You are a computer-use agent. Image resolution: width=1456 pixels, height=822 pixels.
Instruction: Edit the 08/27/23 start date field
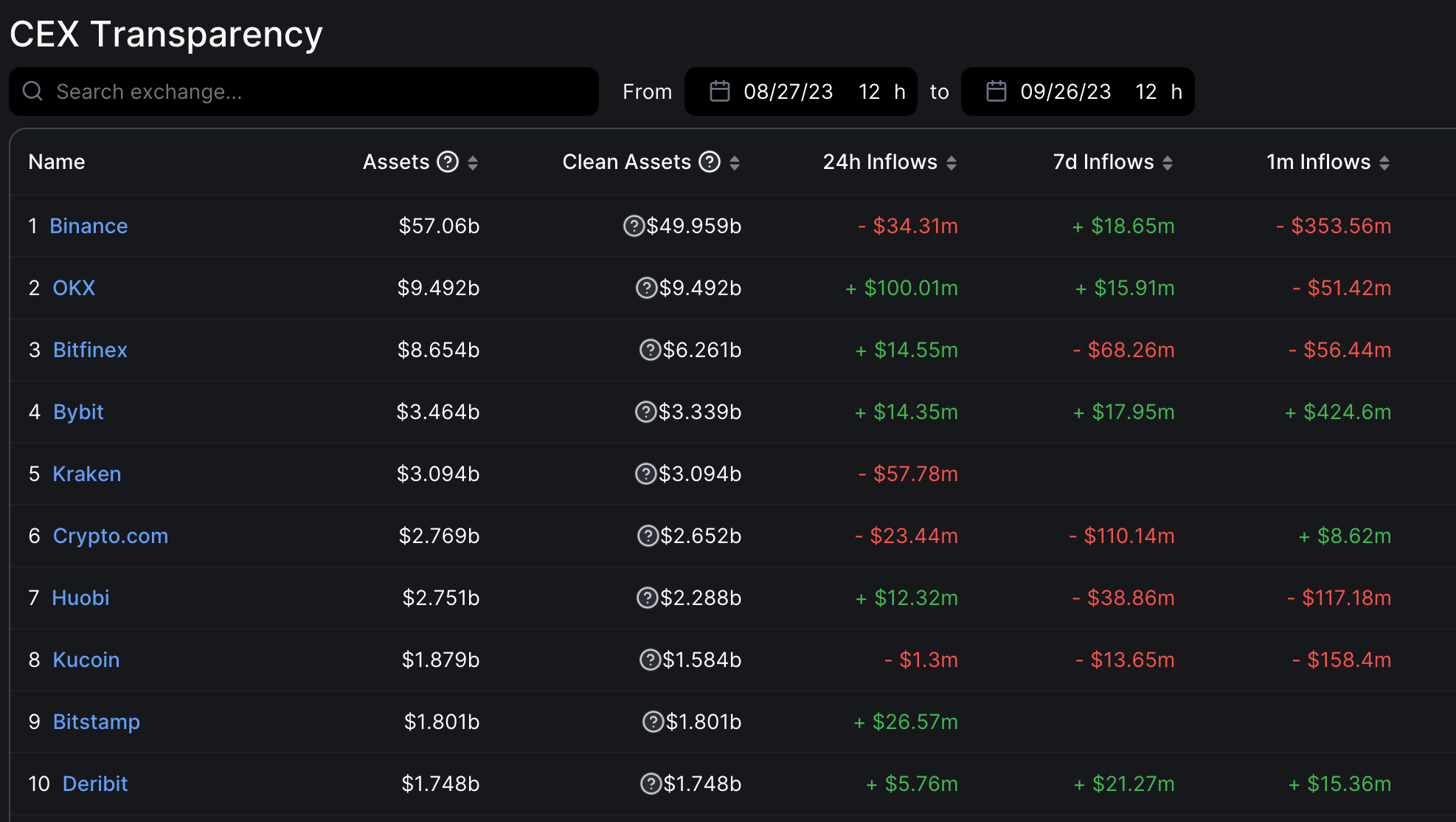click(788, 91)
